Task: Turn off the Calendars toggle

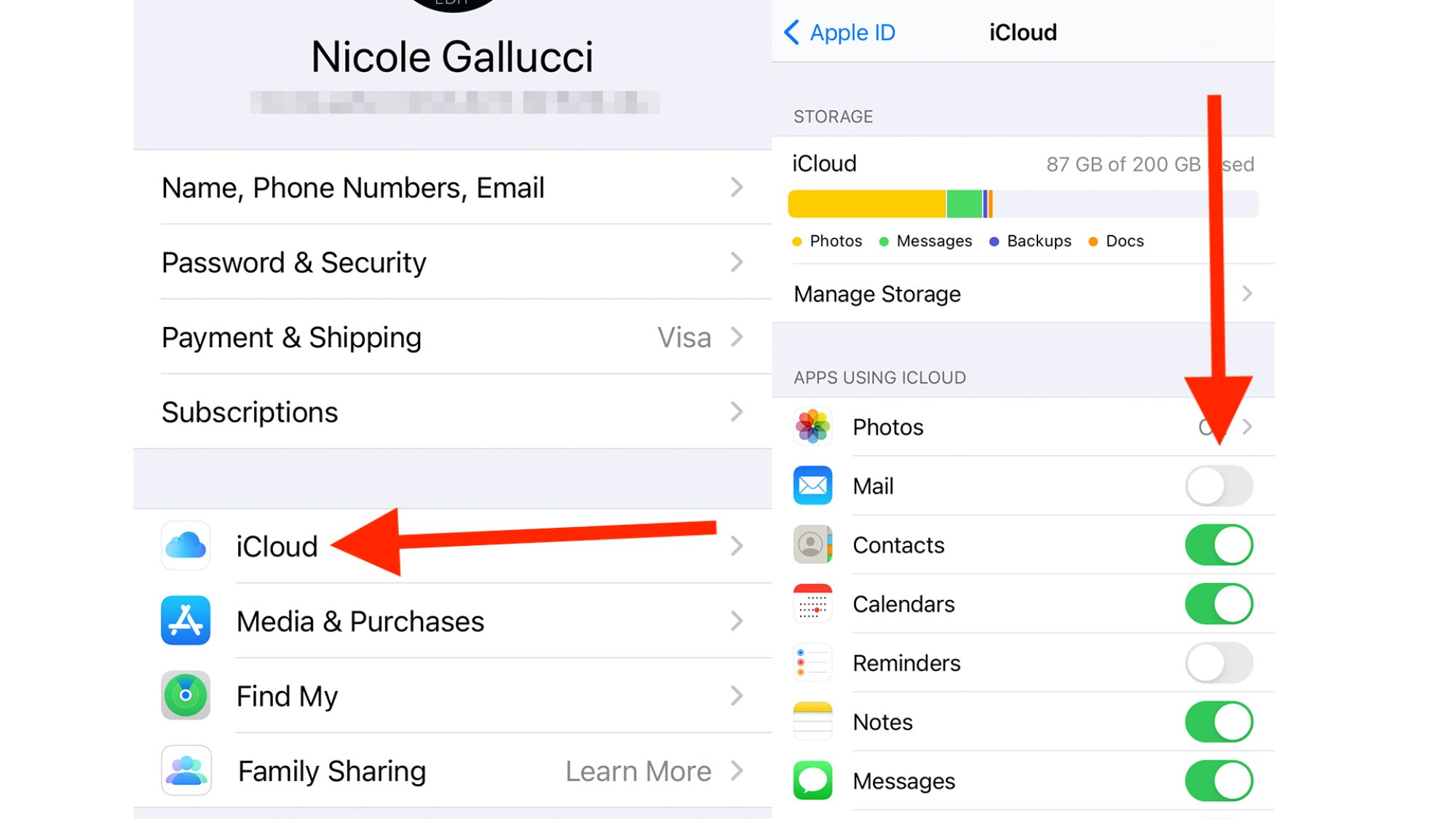Action: point(1219,604)
